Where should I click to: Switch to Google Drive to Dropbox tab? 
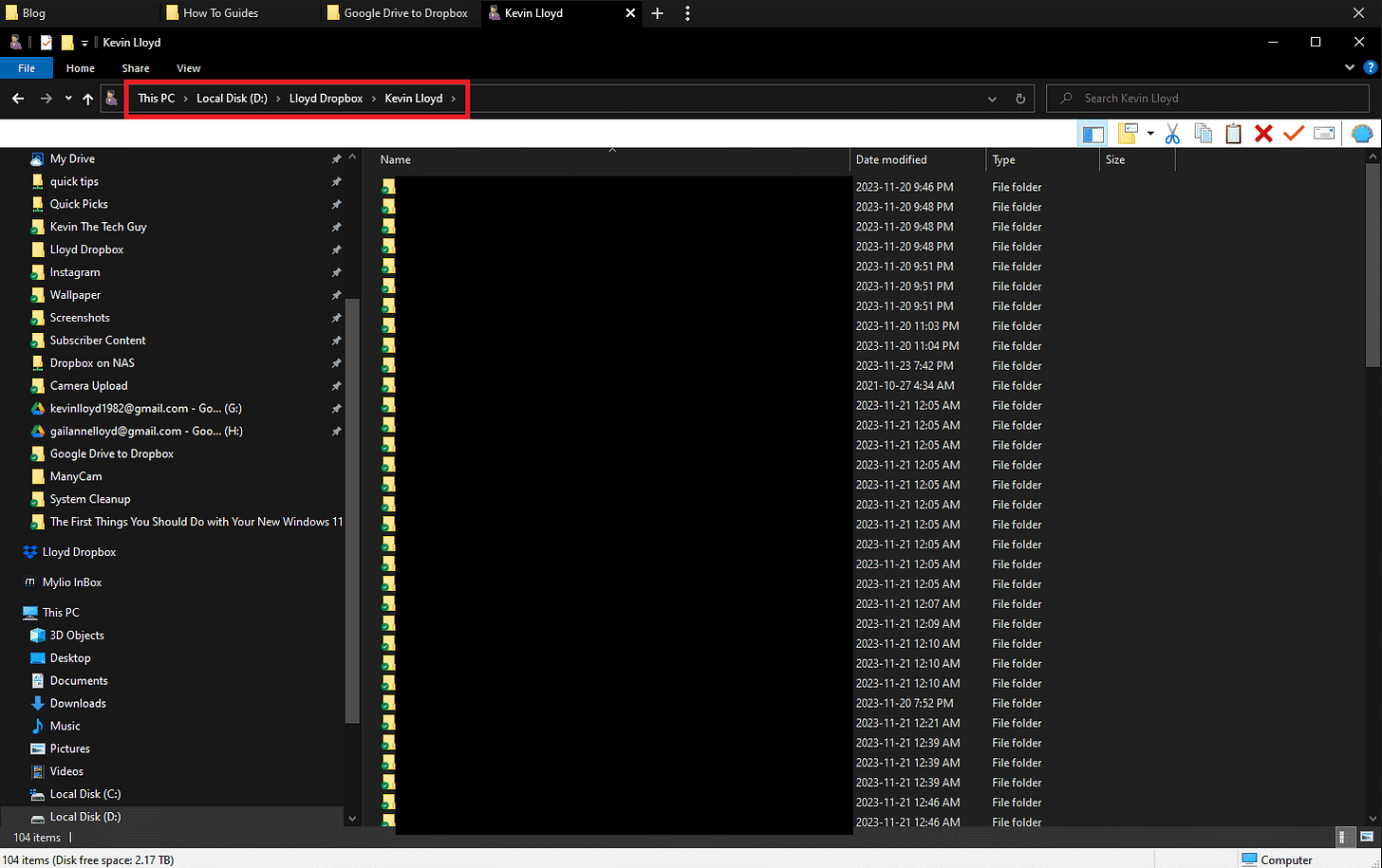(x=401, y=13)
